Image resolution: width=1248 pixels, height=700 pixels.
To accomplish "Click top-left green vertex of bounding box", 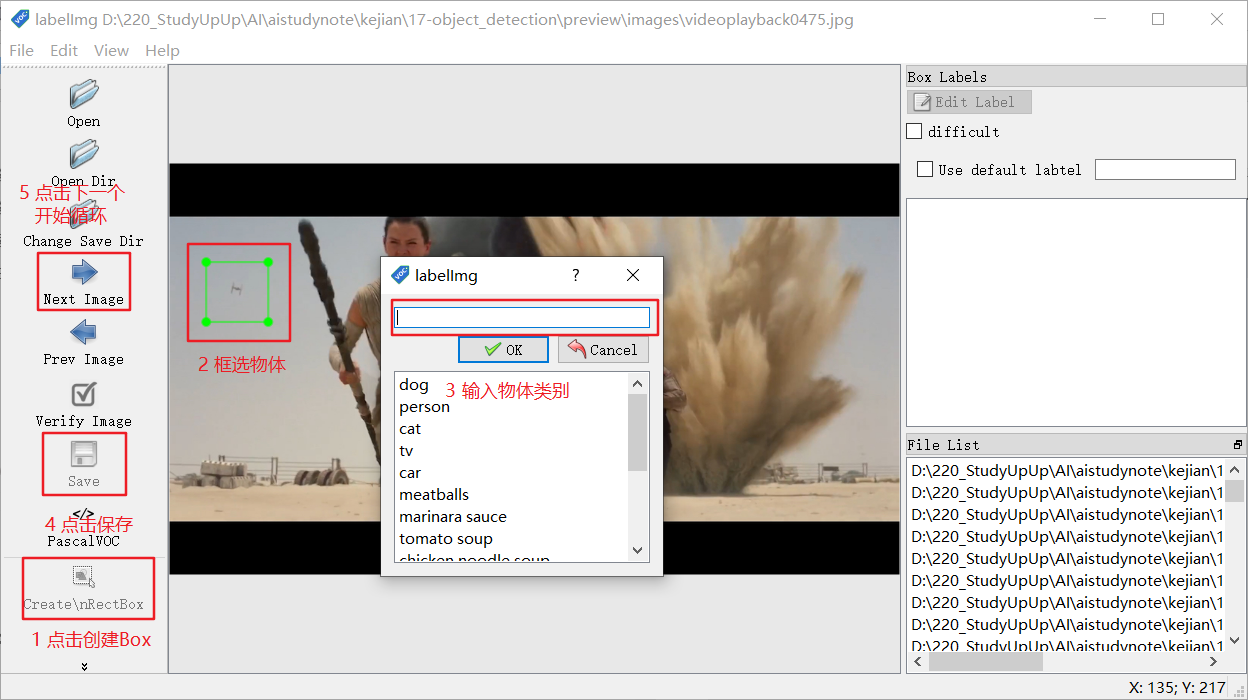I will pos(206,263).
